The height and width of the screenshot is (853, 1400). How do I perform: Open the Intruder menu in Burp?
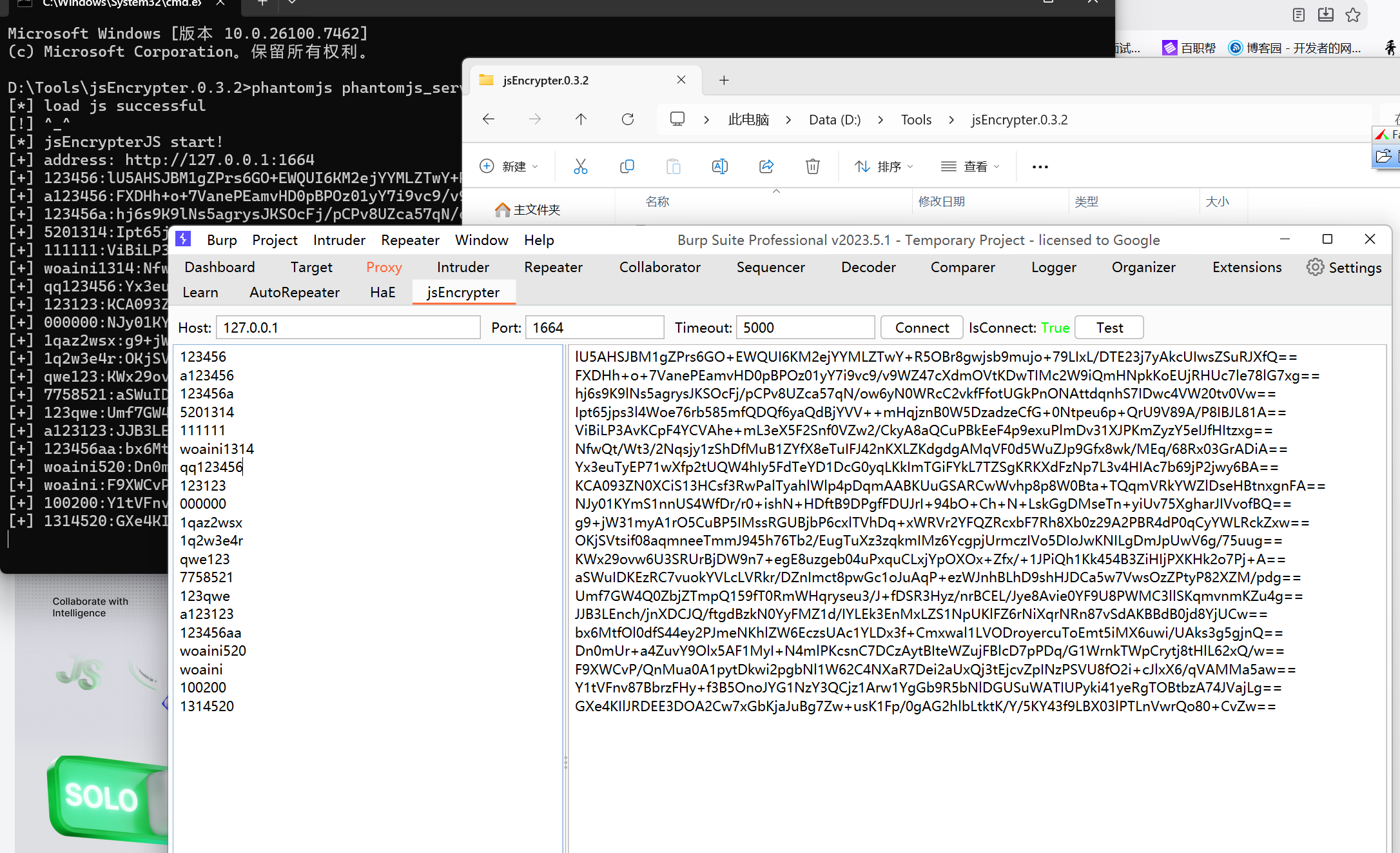coord(339,240)
